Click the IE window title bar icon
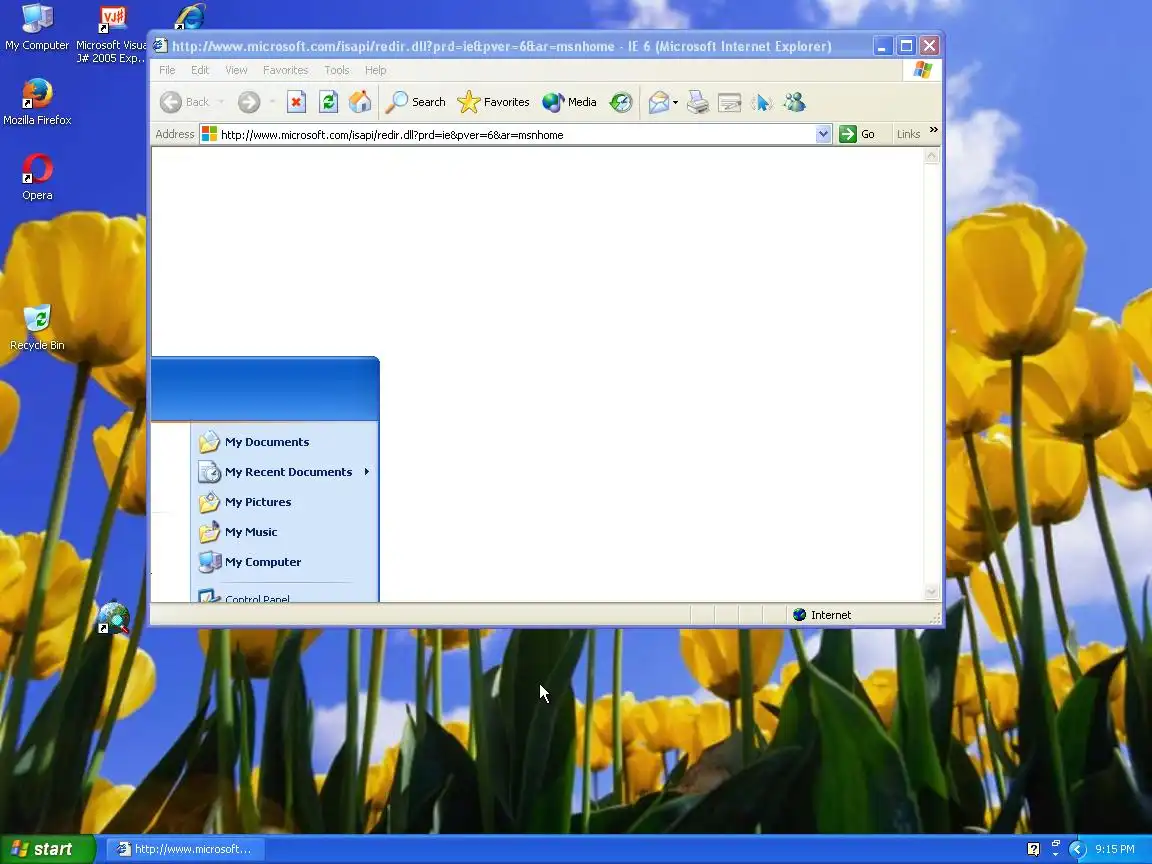Screen dimensions: 1152x864 (161, 46)
